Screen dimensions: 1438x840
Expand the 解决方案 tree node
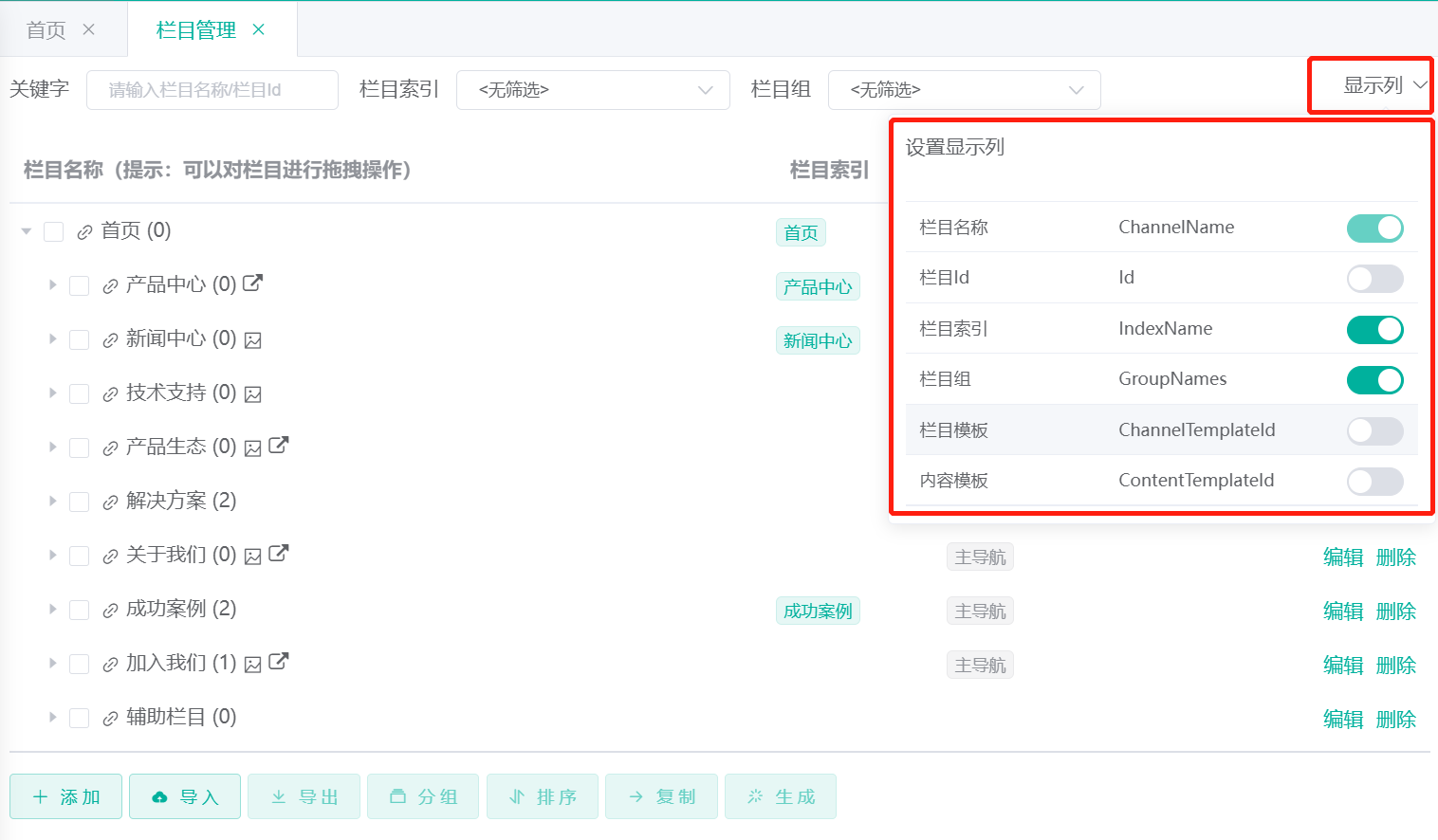(x=53, y=502)
